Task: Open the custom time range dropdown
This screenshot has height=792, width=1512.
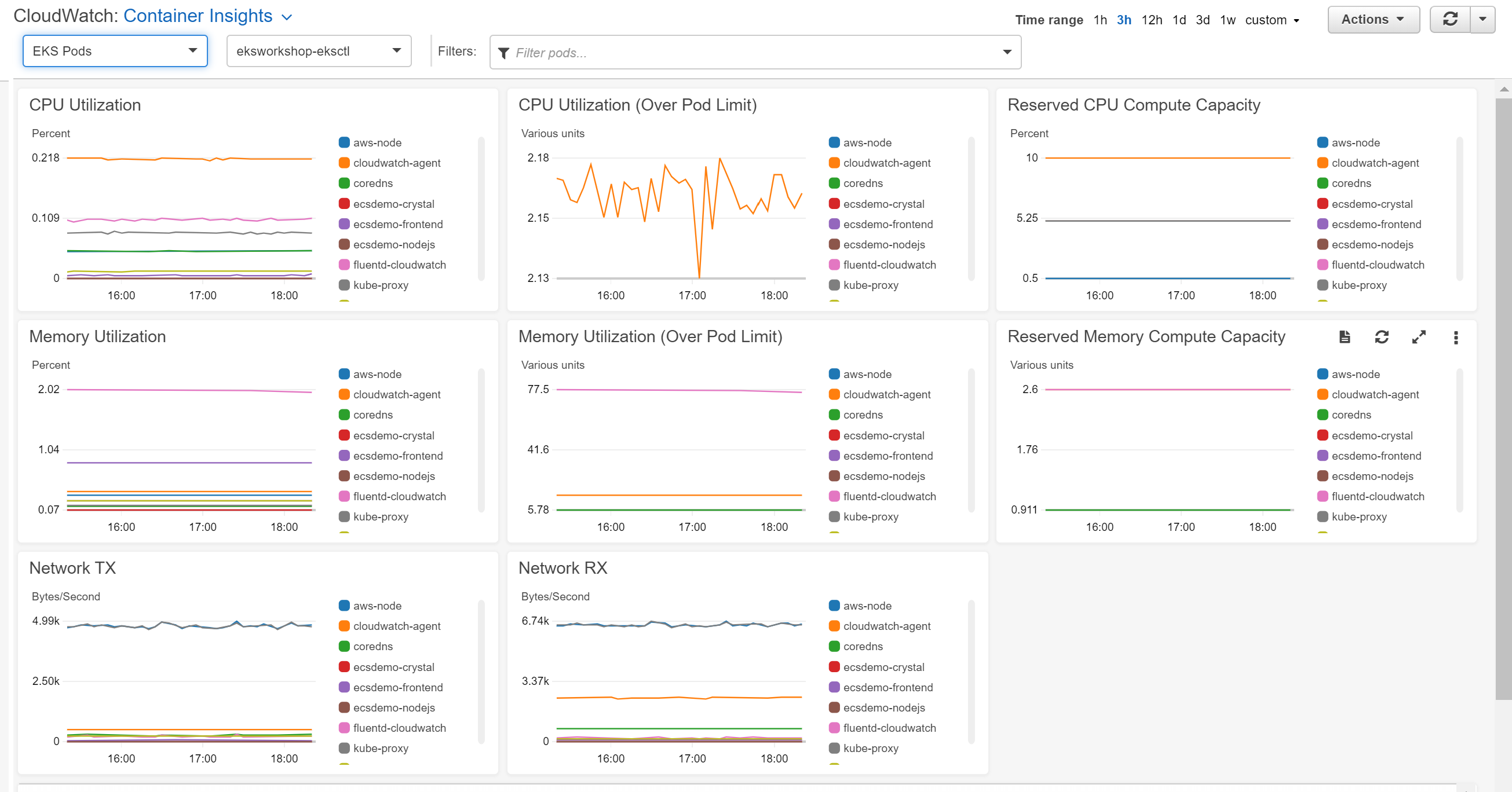Action: pos(1272,20)
